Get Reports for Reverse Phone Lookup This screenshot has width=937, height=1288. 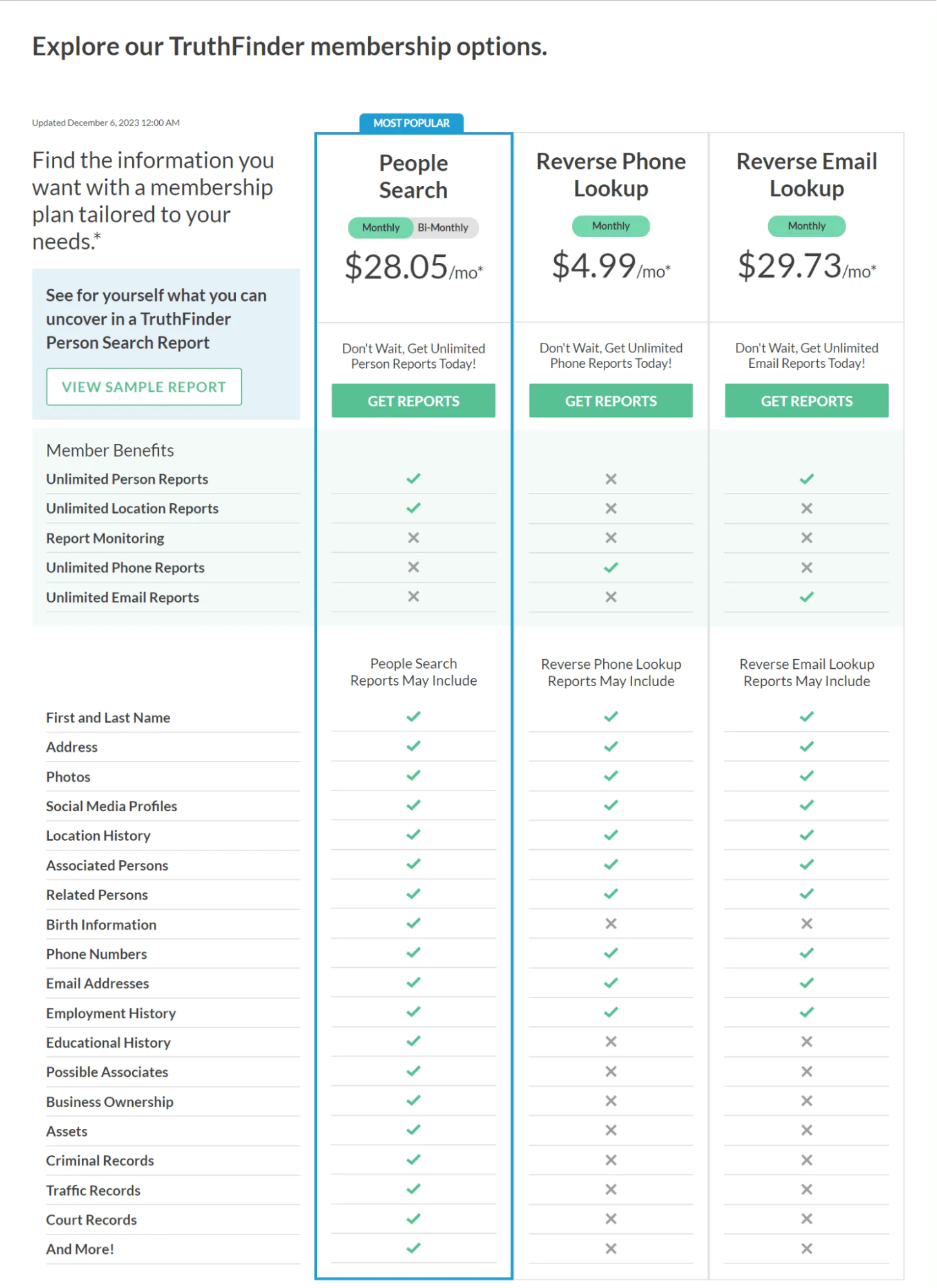point(610,401)
